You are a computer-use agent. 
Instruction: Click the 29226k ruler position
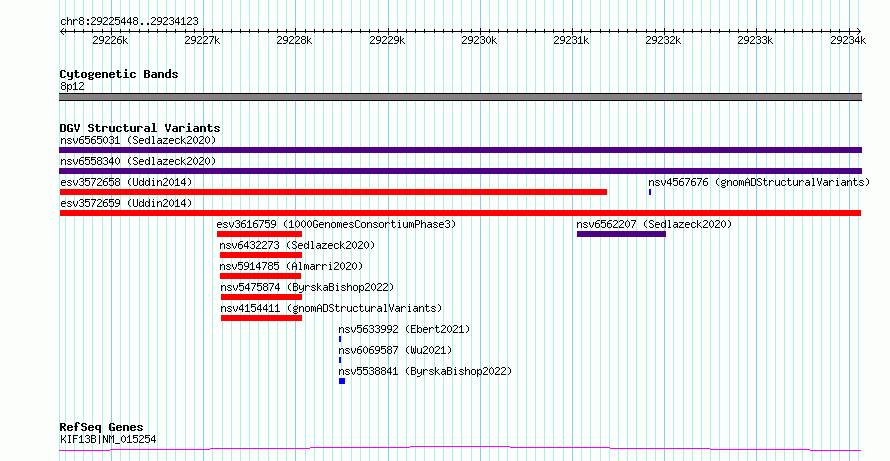(x=111, y=40)
